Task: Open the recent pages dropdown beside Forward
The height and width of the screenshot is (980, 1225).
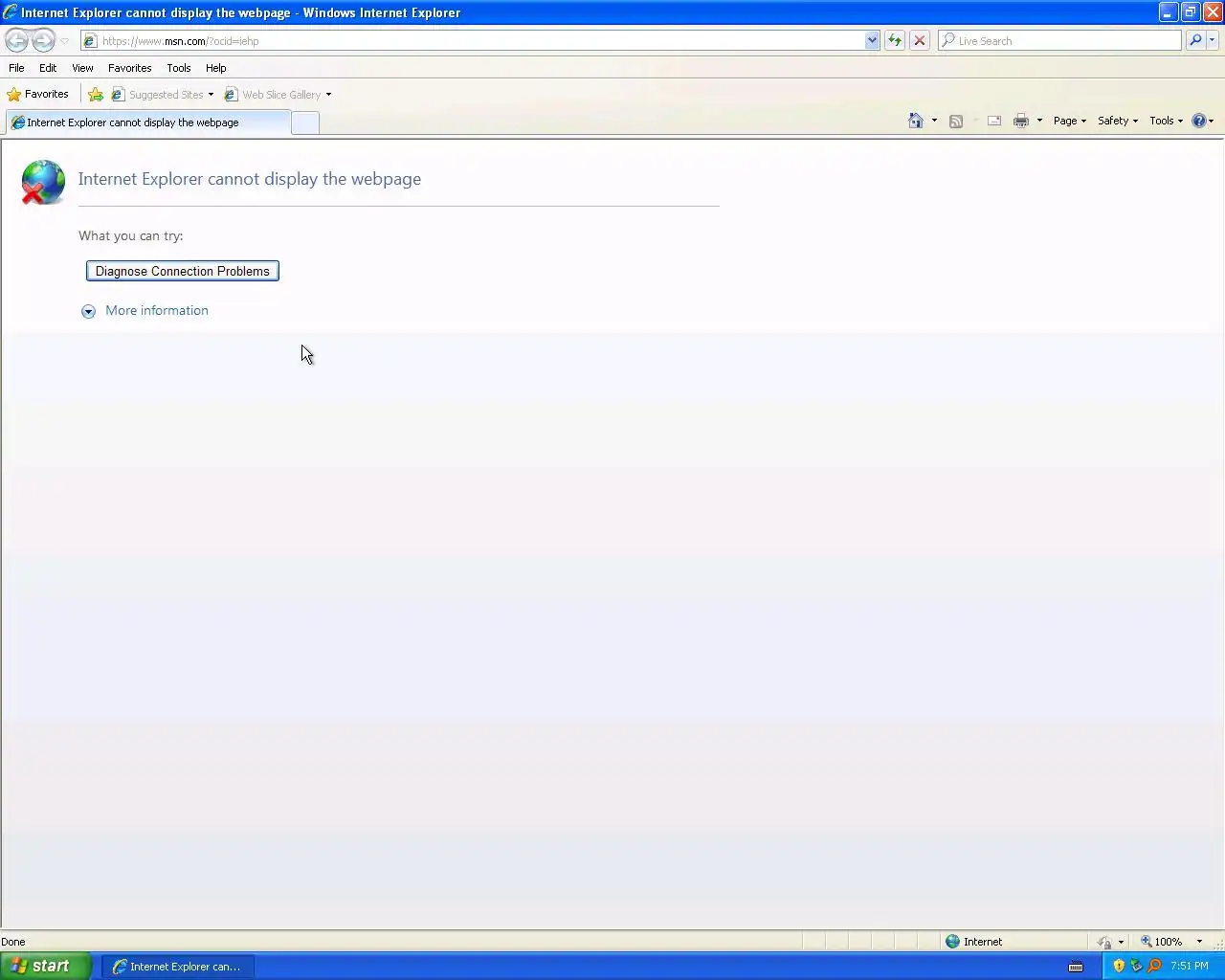Action: pos(64,41)
